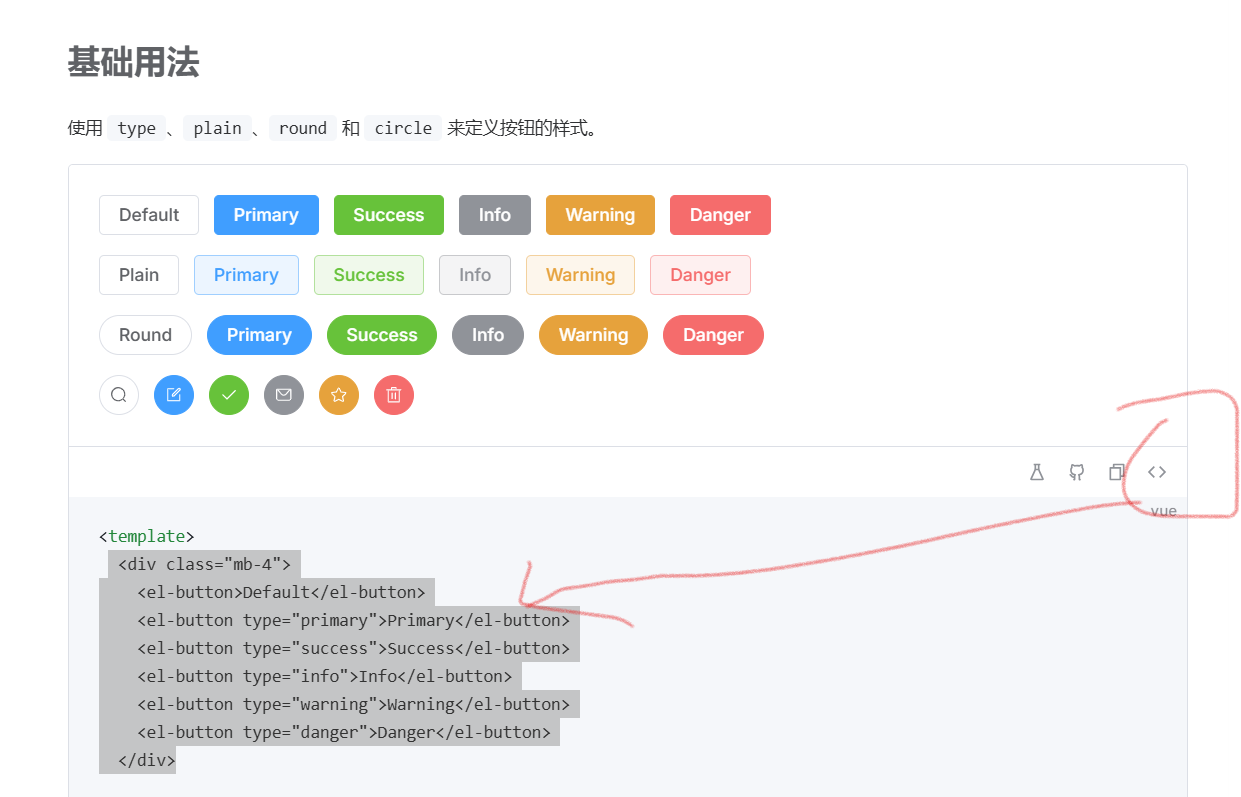Click the Default button
The image size is (1241, 797).
click(x=148, y=215)
